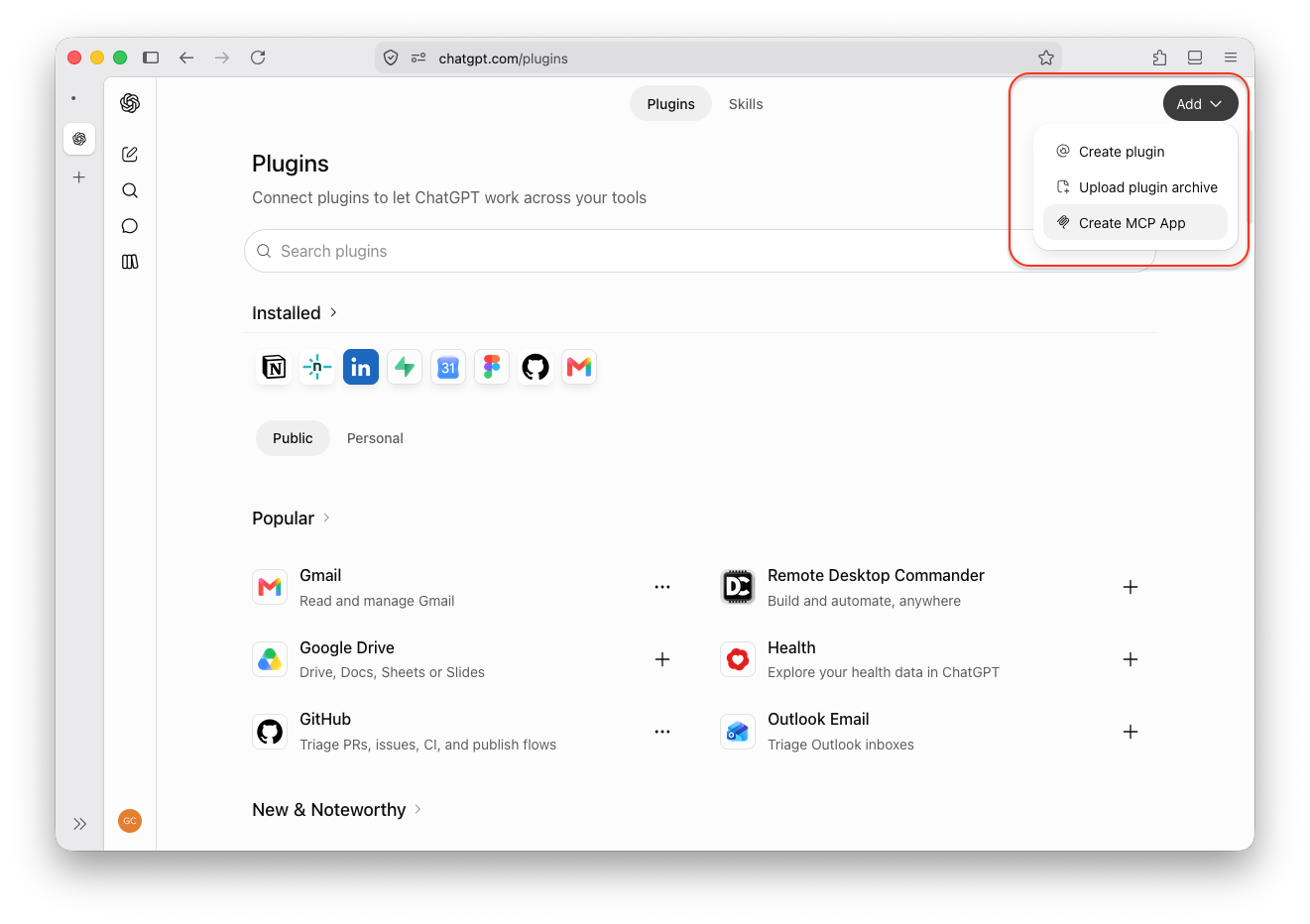
Task: Switch to the Plugins tab
Action: (670, 104)
